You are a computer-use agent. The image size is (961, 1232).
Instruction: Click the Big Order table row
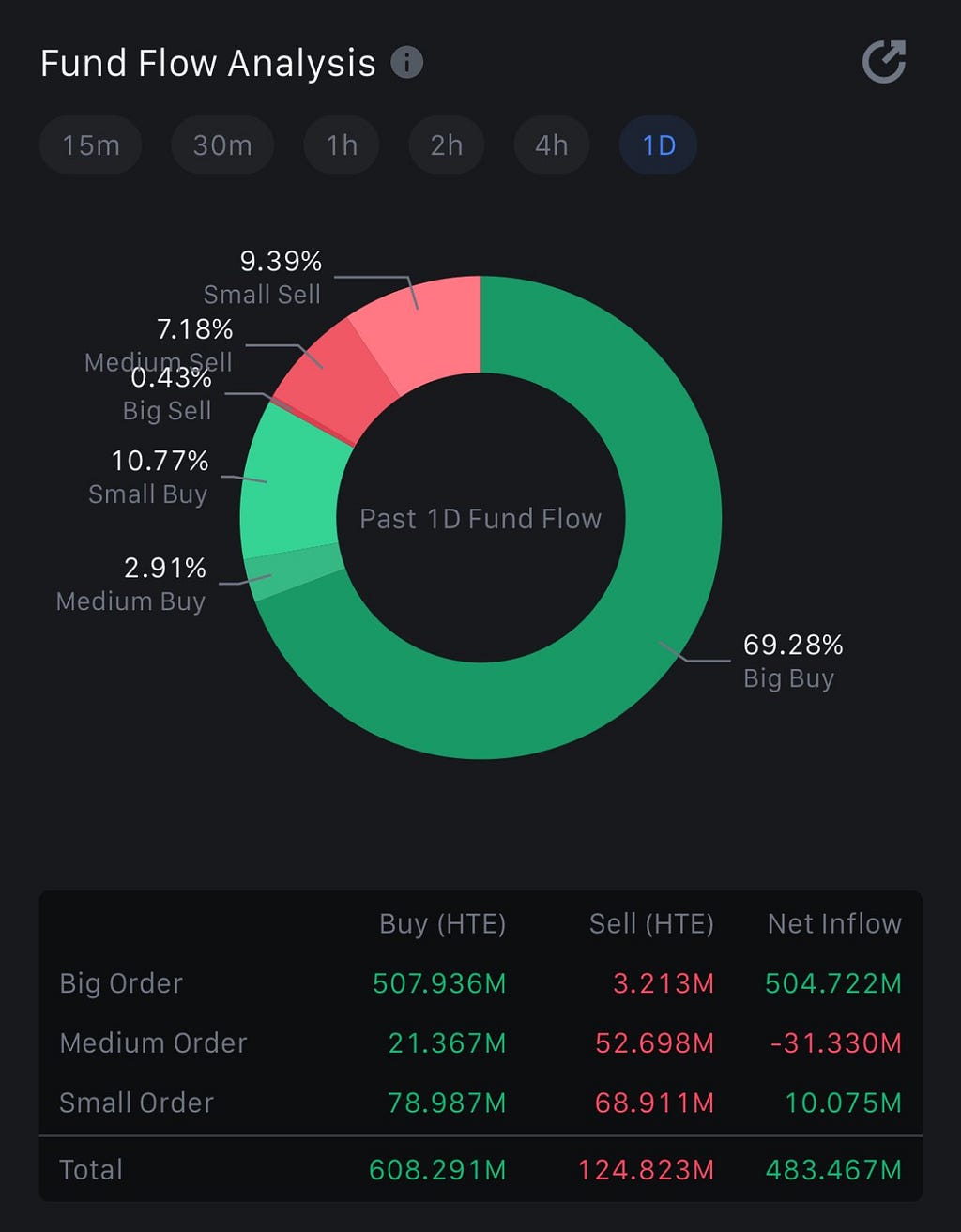tap(480, 983)
